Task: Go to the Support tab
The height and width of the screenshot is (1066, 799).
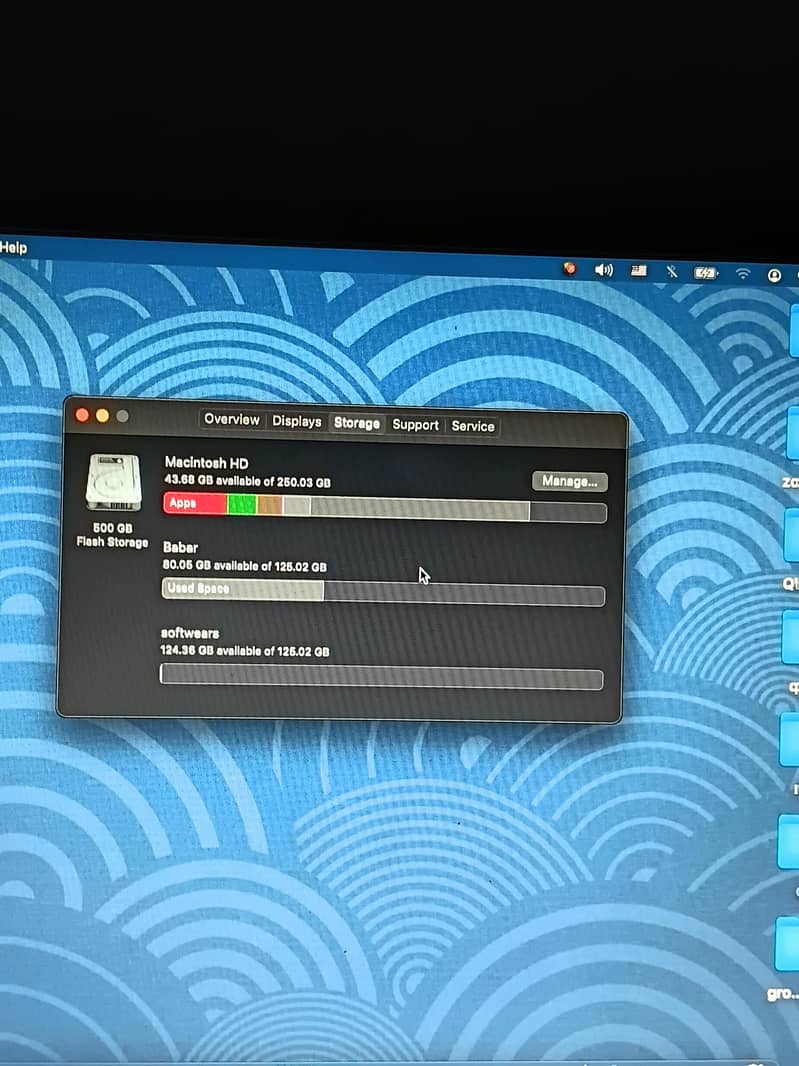Action: [x=415, y=425]
